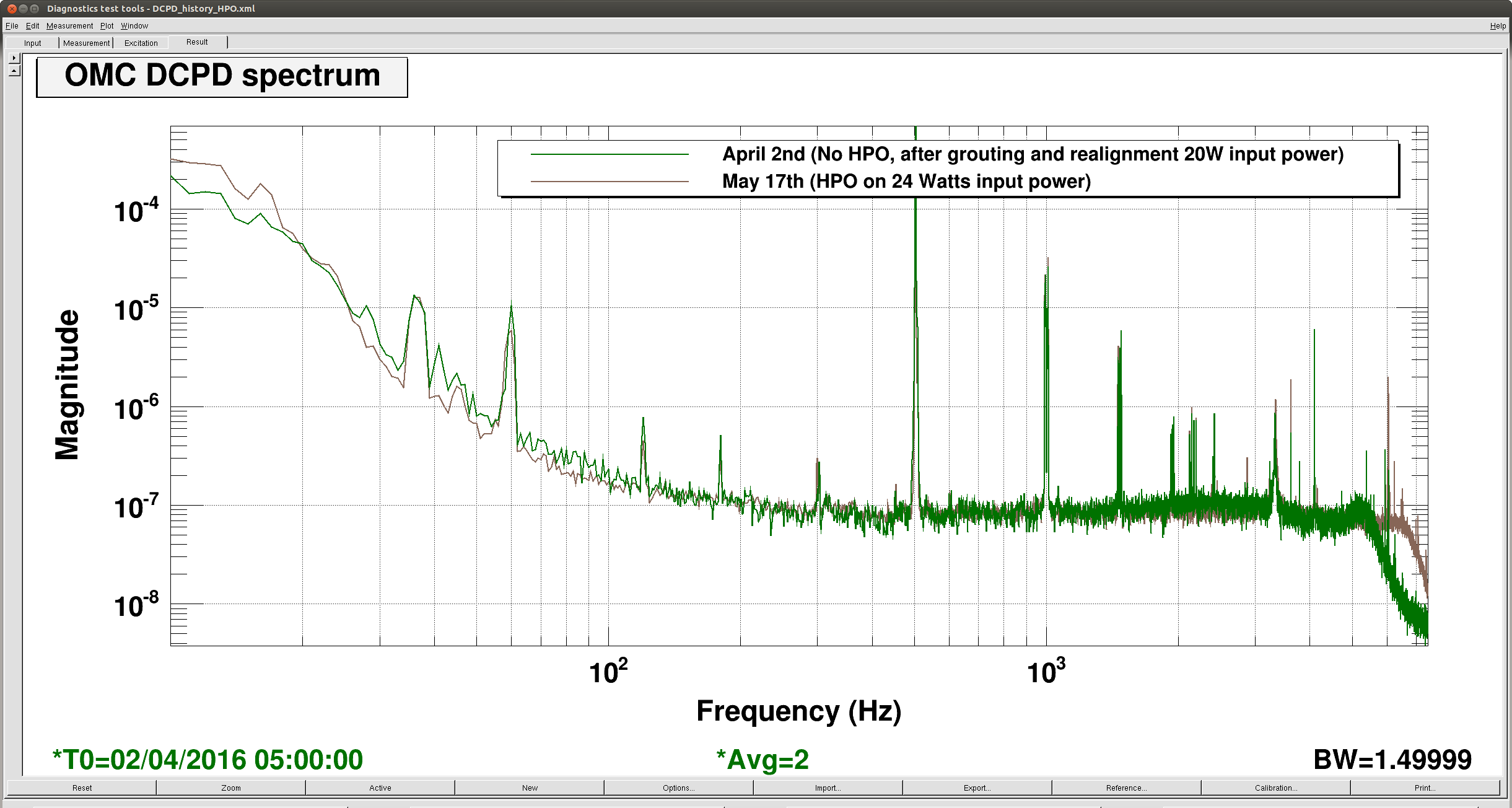Minimize the Diagnostics test tools window
Screen dimensions: 1512x808
pyautogui.click(x=24, y=9)
